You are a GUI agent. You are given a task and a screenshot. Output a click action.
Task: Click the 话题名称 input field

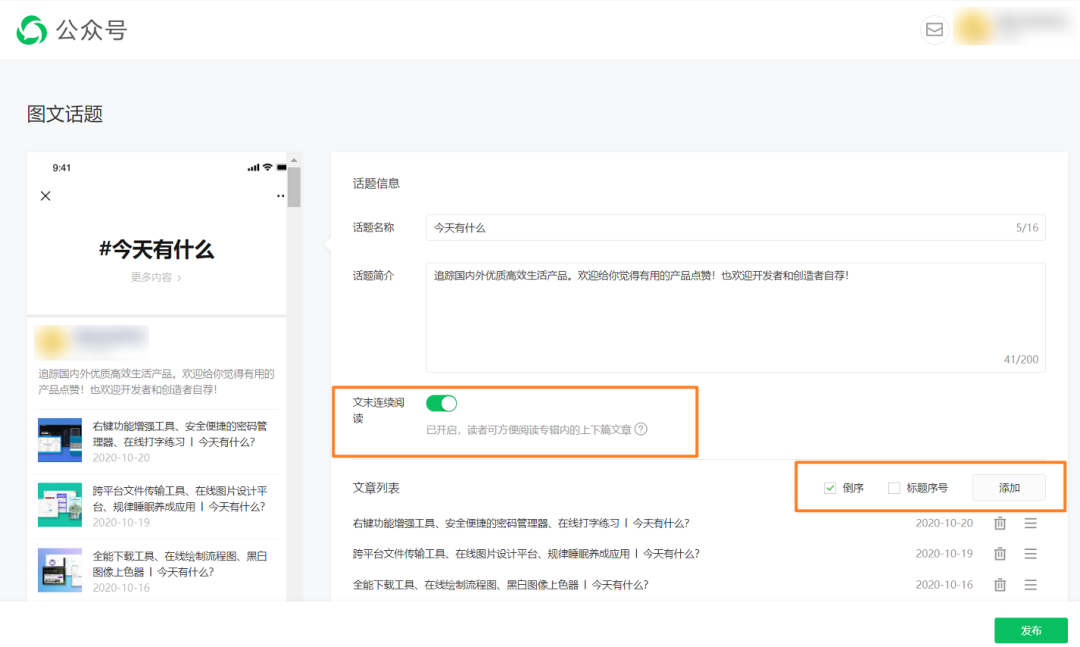point(720,228)
